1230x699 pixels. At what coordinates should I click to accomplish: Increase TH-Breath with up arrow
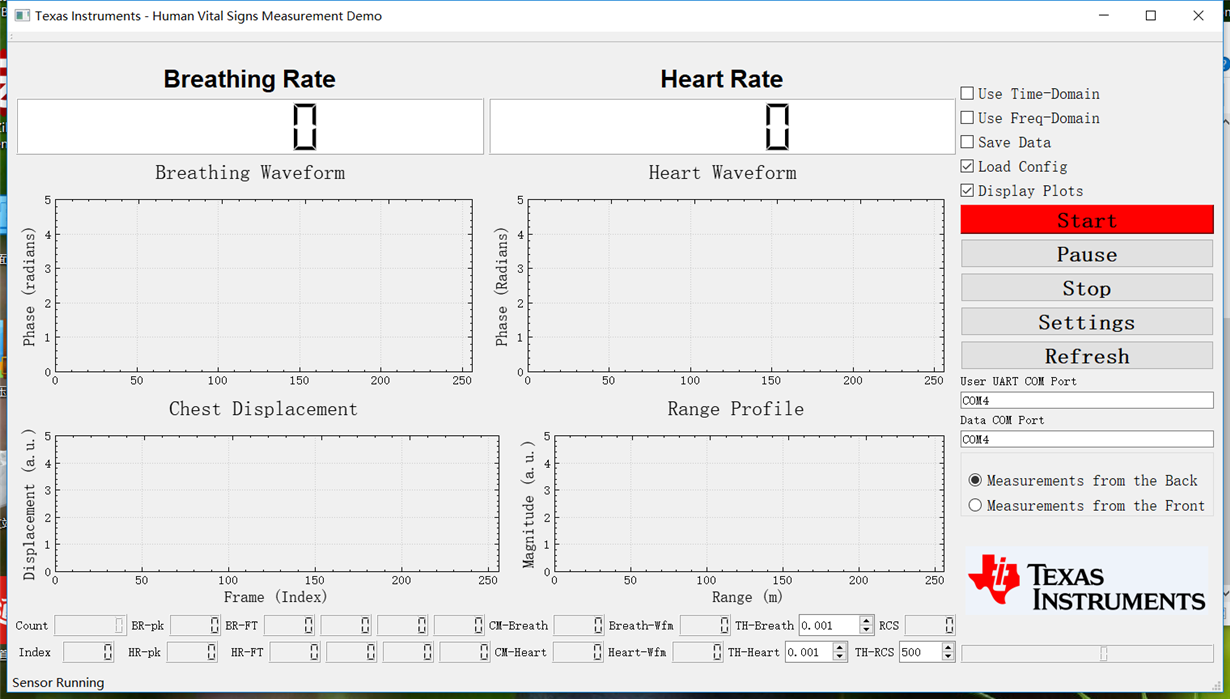point(866,620)
